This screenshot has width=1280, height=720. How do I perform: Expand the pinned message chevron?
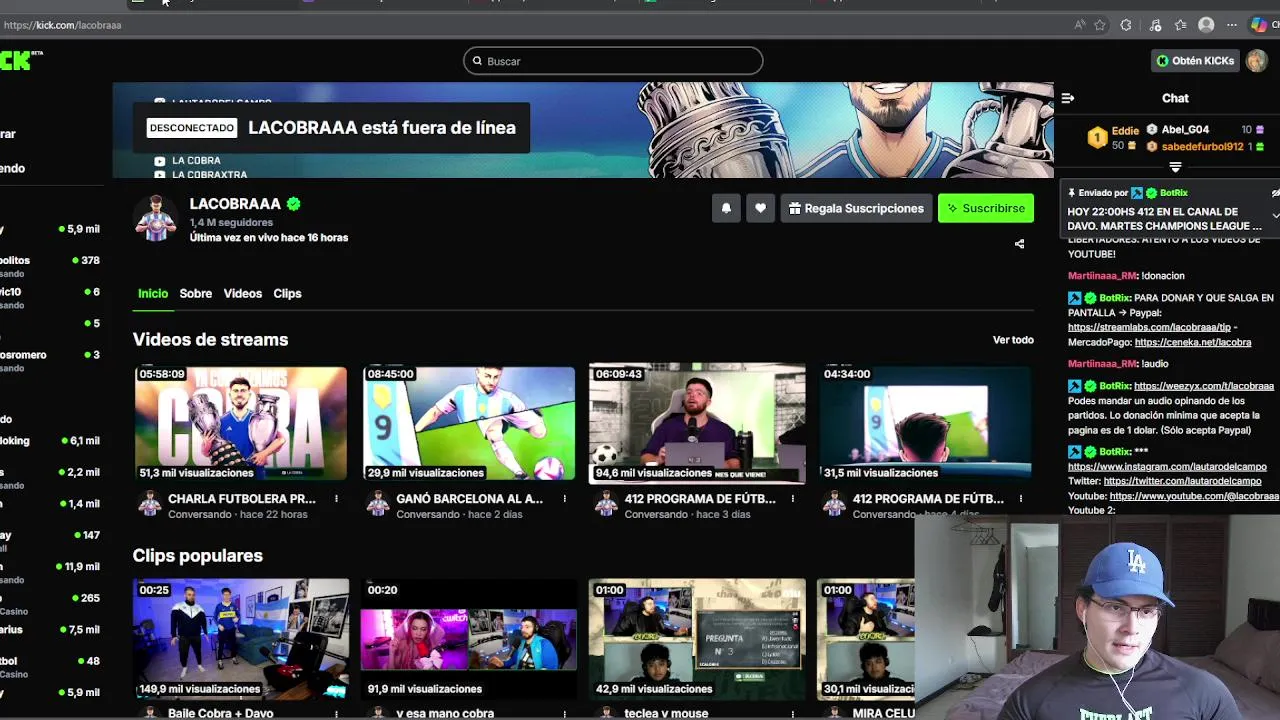point(1276,215)
